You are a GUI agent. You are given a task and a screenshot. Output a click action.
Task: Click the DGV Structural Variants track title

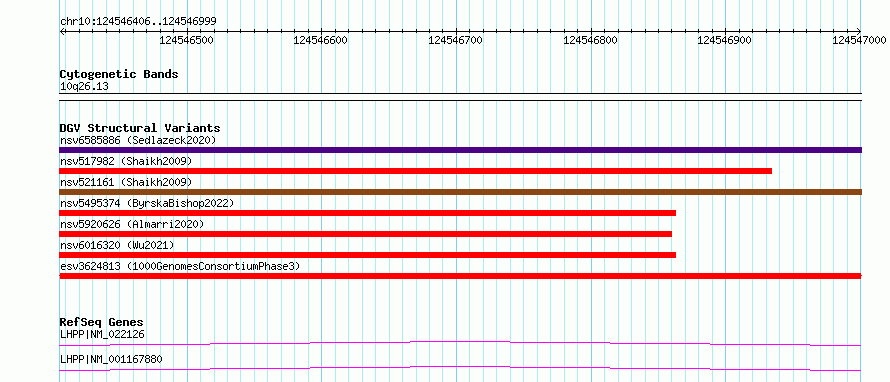140,128
